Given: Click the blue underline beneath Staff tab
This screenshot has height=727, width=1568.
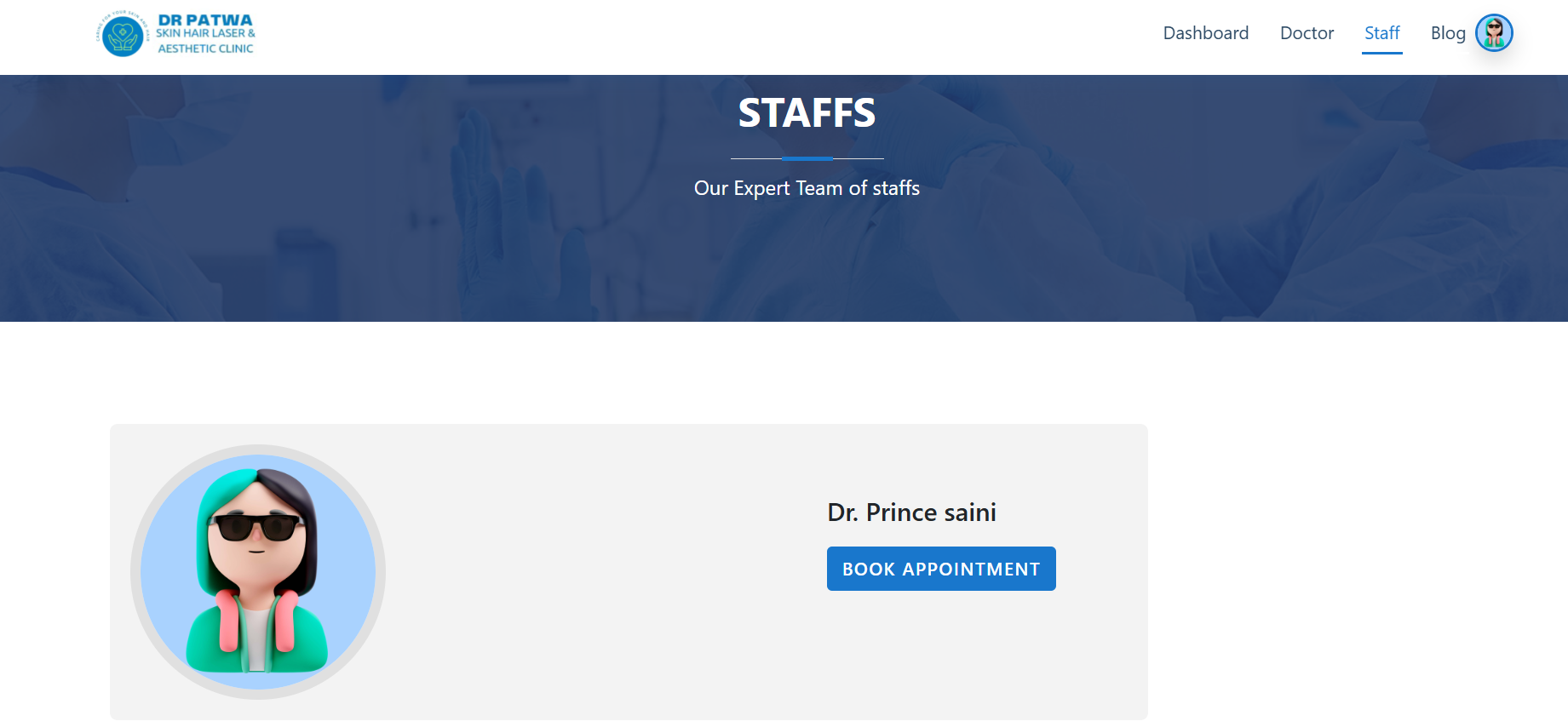Looking at the screenshot, I should 1381,53.
